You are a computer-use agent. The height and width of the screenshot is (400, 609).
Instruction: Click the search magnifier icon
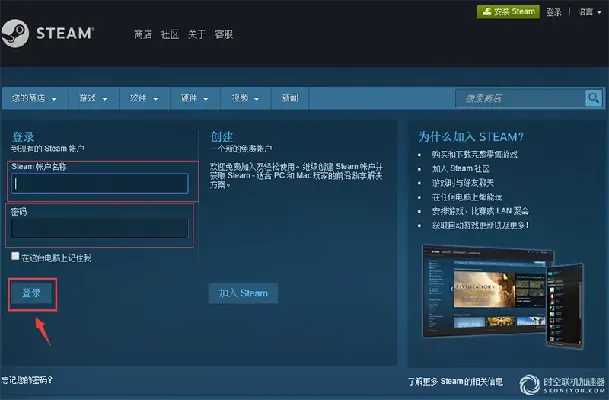[593, 98]
